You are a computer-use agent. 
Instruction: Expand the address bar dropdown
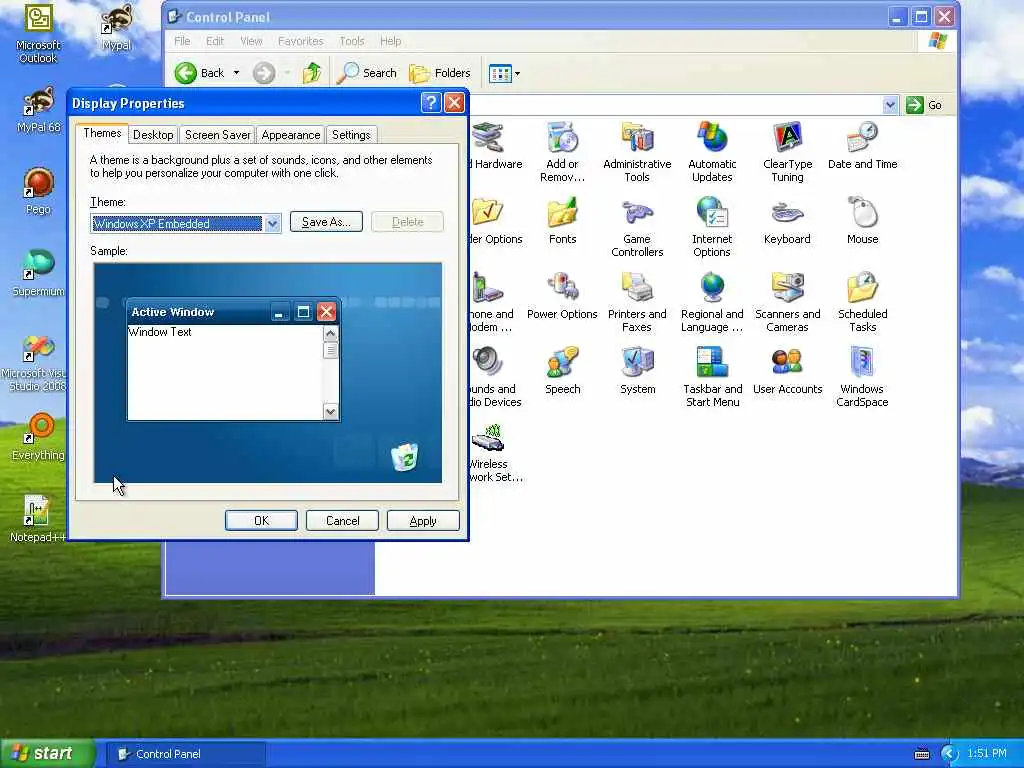coord(889,104)
